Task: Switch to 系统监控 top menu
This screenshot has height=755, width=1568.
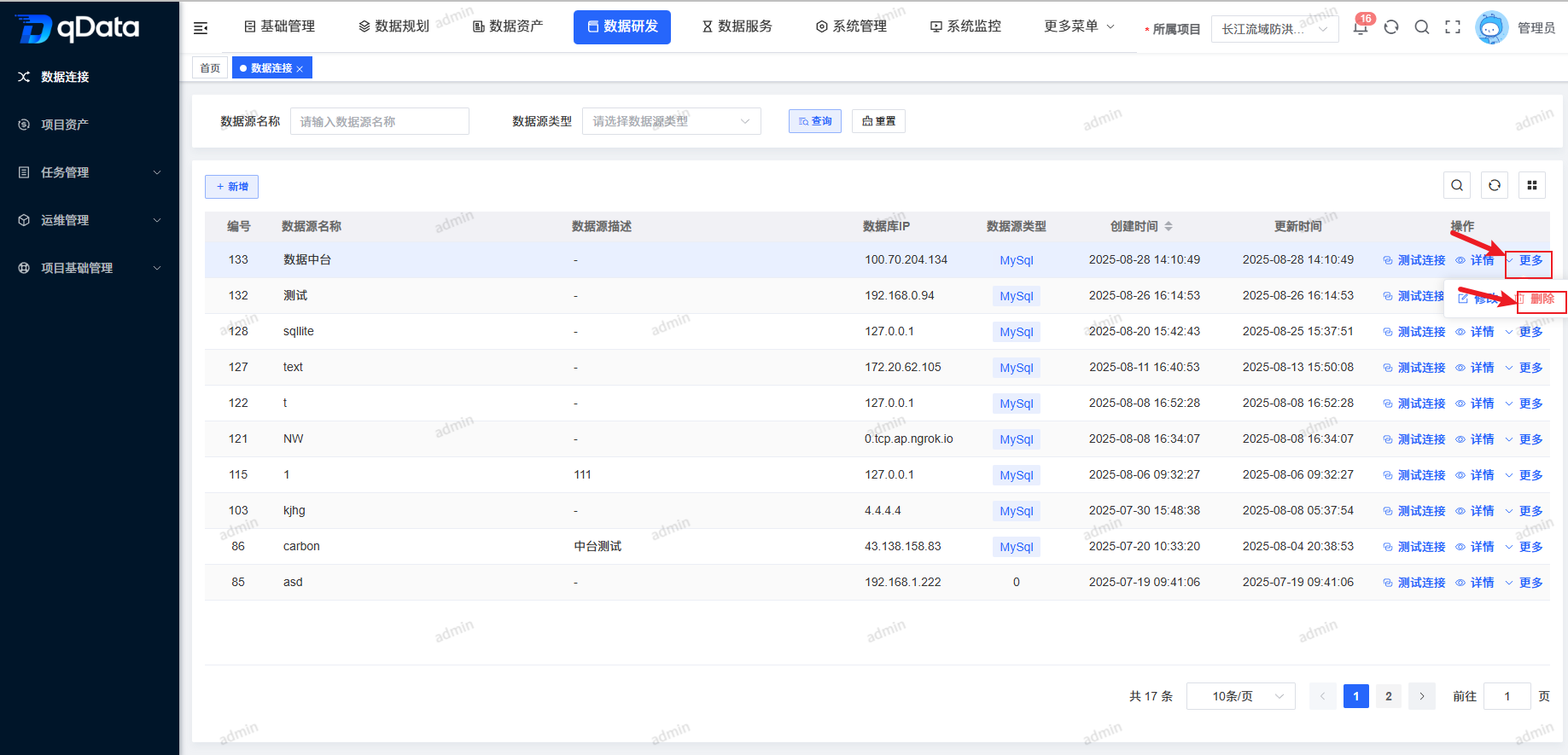Action: pyautogui.click(x=965, y=26)
